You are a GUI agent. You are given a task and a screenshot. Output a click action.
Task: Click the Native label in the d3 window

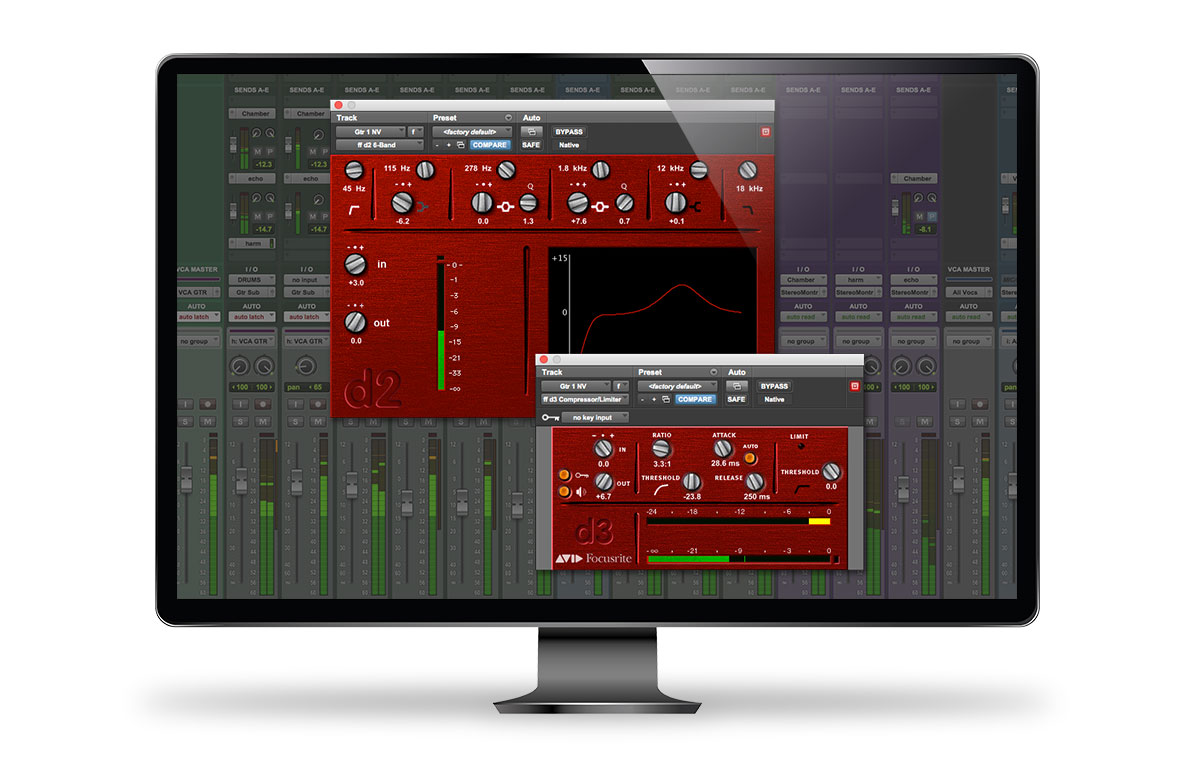pos(774,400)
